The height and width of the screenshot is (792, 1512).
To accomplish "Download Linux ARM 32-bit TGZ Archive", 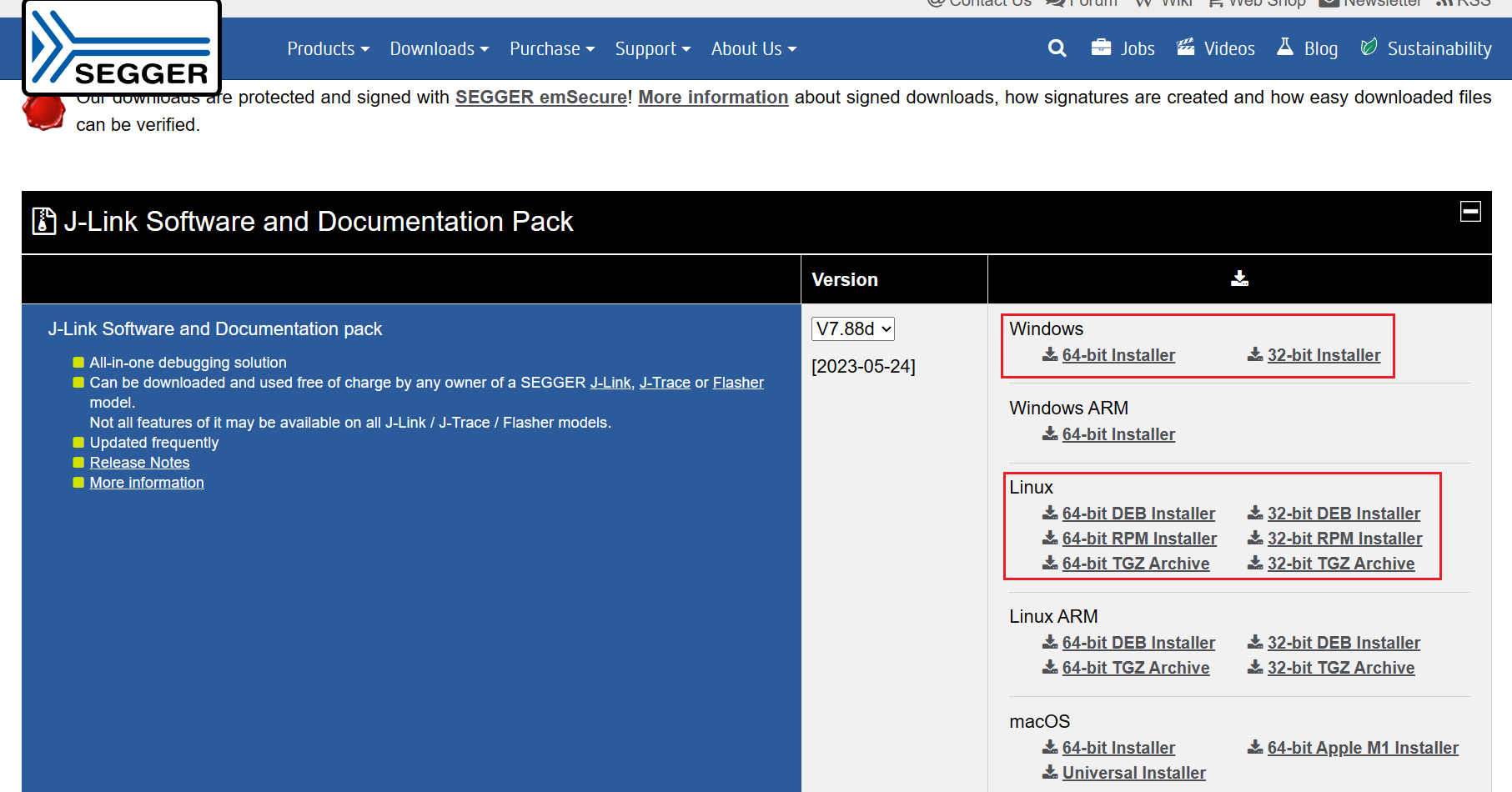I will coord(1341,668).
